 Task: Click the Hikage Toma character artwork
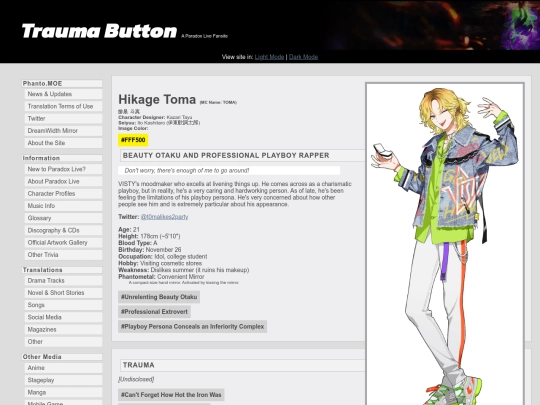(x=445, y=244)
